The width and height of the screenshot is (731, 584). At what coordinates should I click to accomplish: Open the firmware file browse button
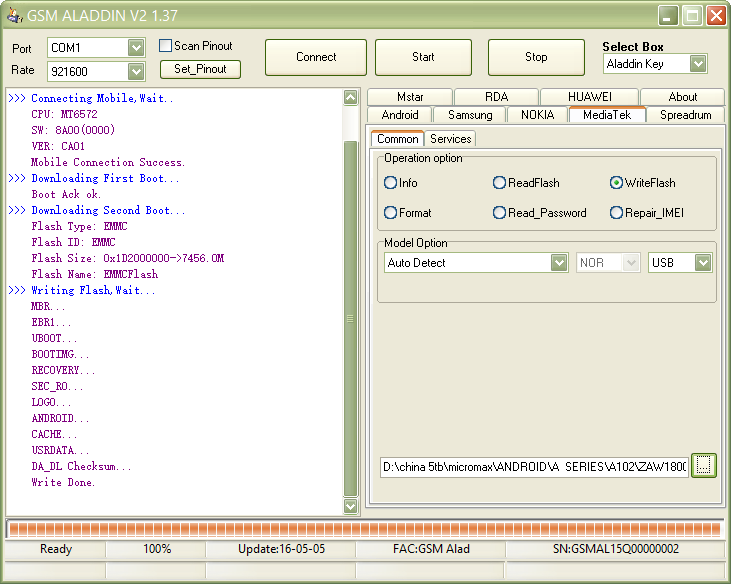pos(703,465)
